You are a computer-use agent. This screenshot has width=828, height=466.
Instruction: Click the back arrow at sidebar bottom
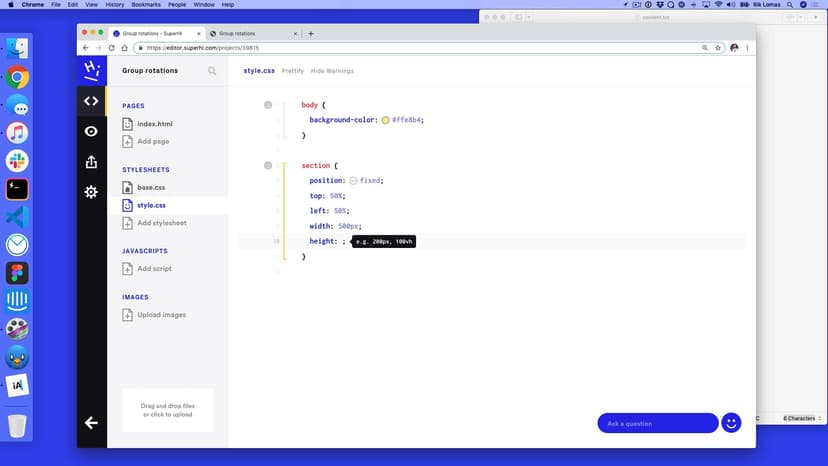tap(91, 423)
